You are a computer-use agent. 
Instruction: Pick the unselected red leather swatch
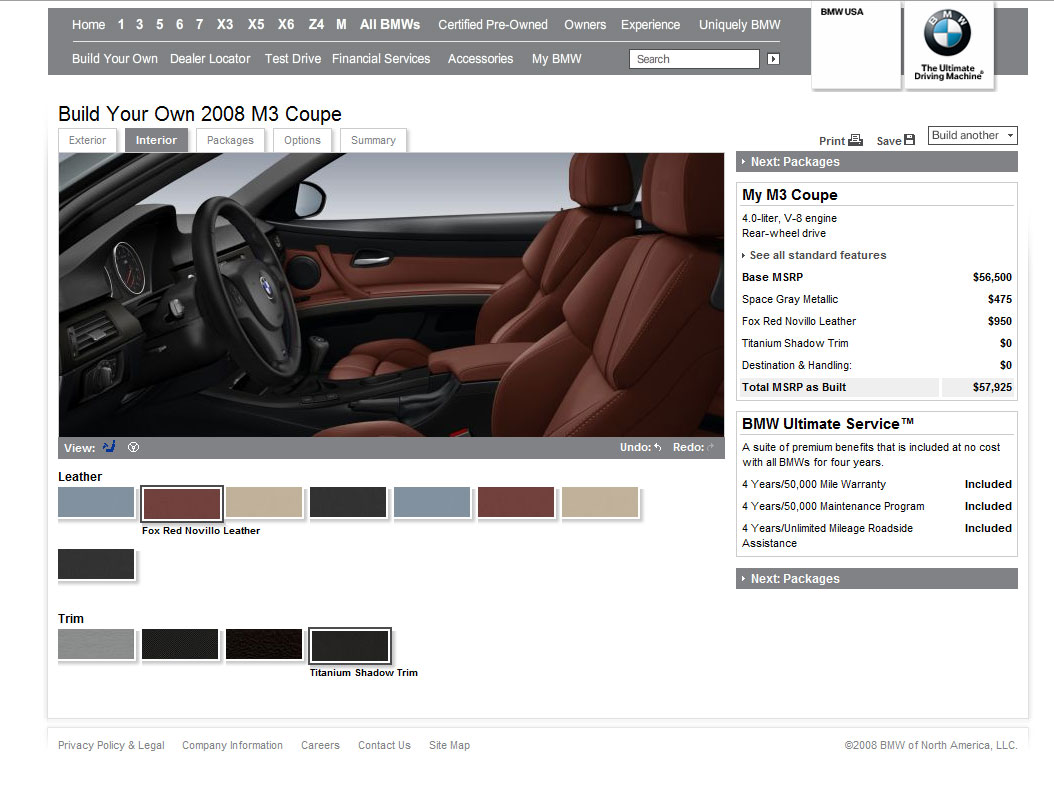point(516,502)
